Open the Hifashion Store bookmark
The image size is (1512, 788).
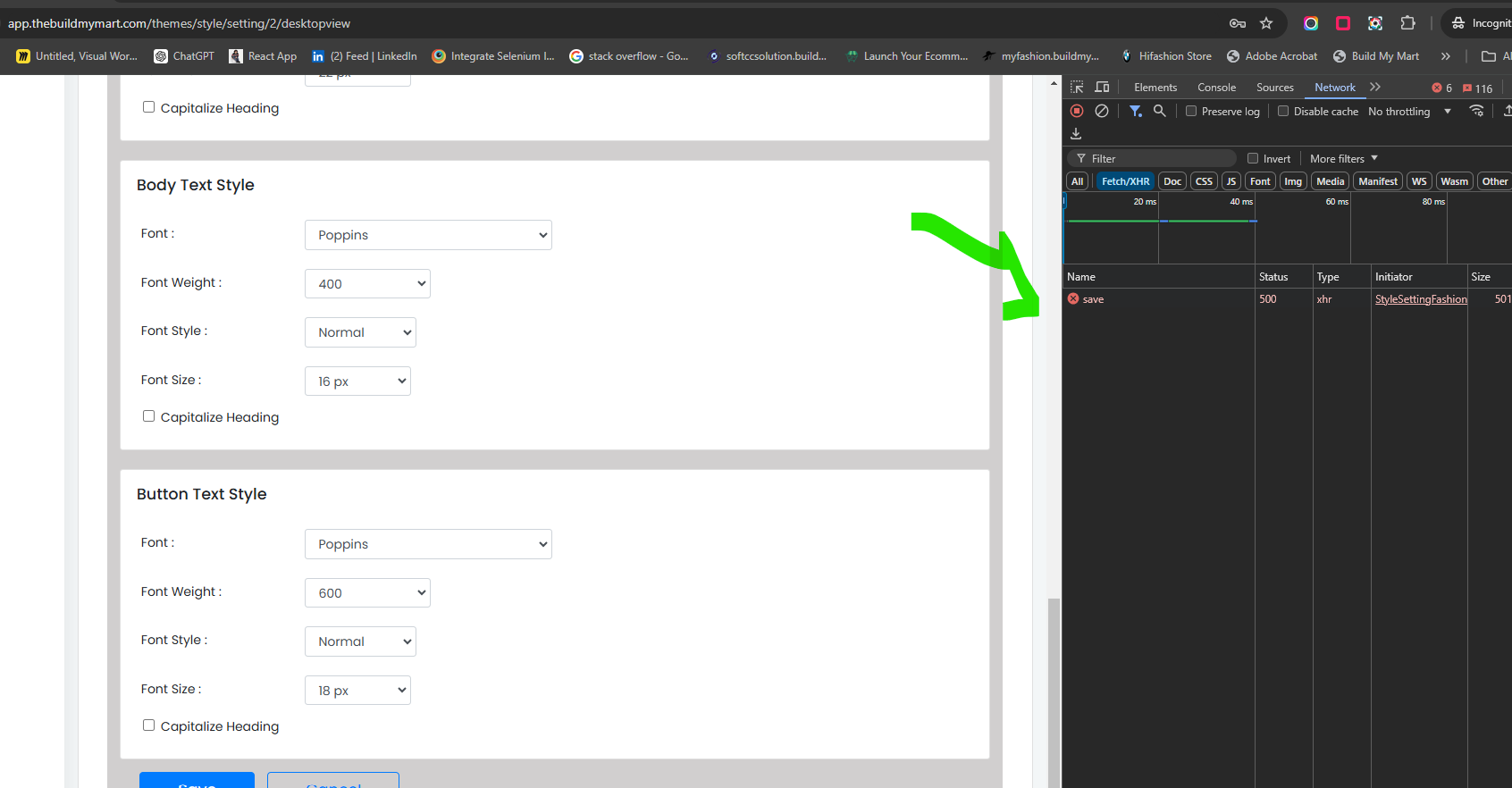(1165, 56)
